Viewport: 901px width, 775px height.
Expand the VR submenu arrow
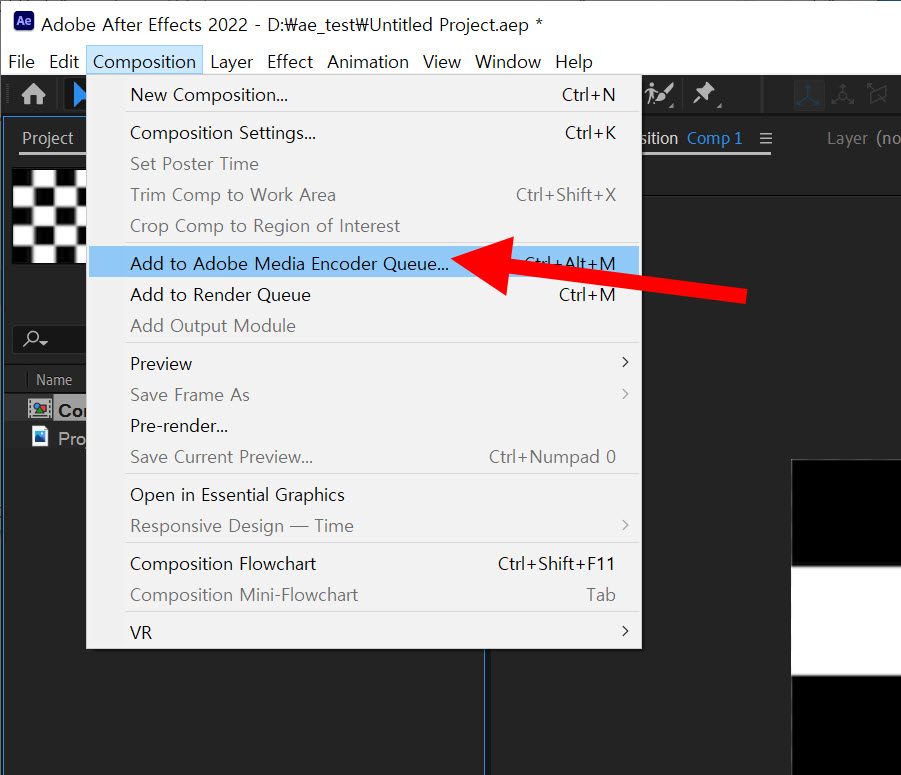[x=625, y=631]
